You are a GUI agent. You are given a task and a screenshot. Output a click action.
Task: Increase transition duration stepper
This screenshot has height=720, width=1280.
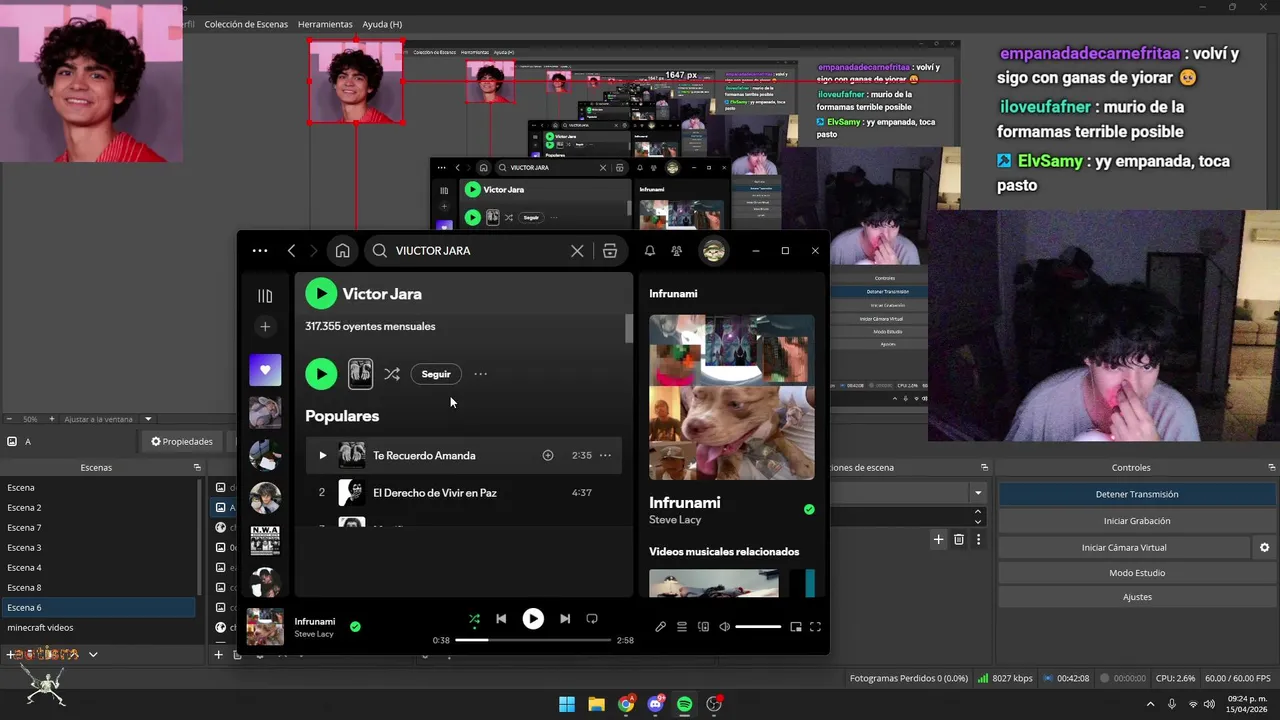[x=978, y=512]
